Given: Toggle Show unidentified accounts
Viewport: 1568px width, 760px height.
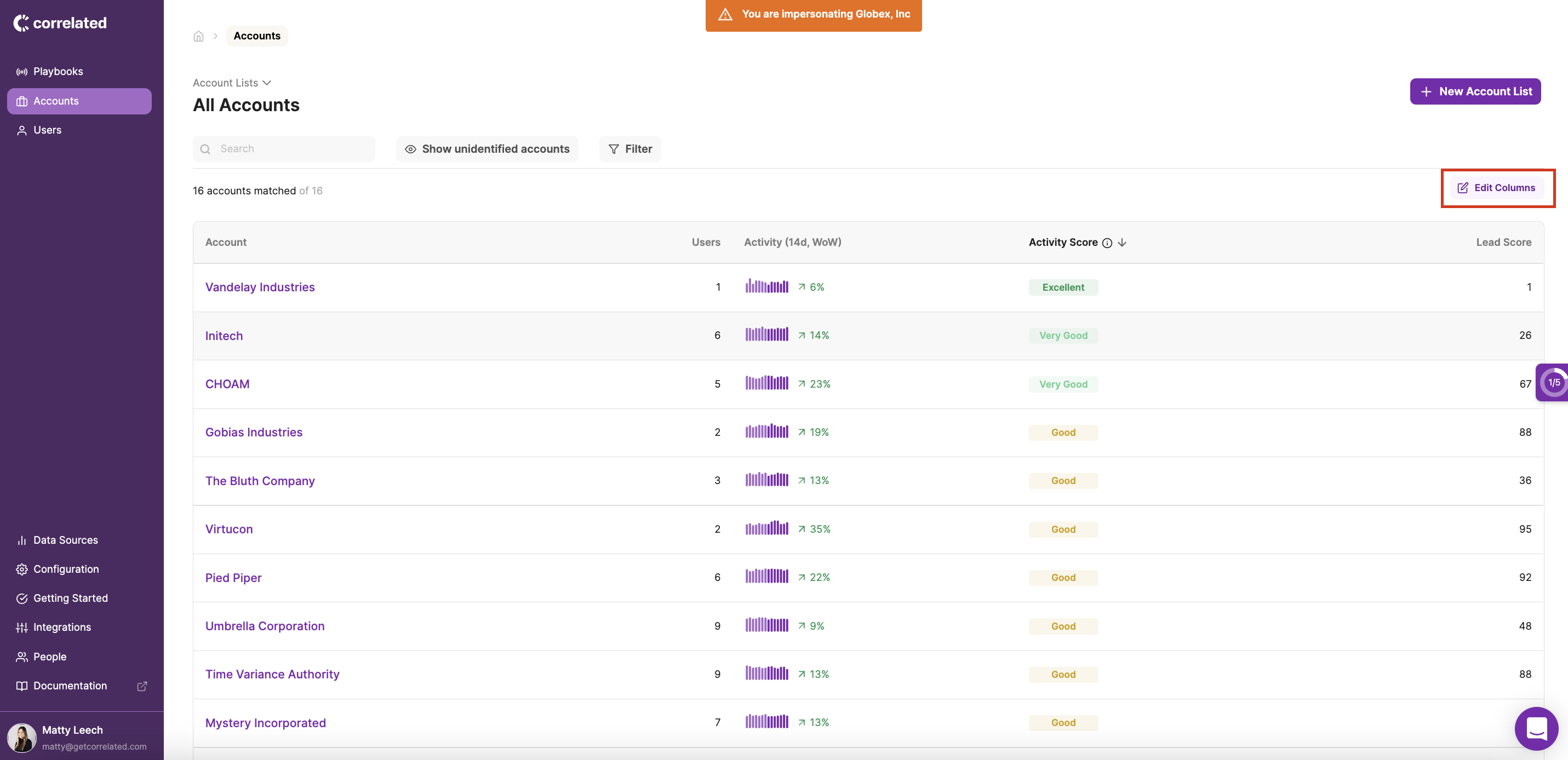Looking at the screenshot, I should 487,149.
